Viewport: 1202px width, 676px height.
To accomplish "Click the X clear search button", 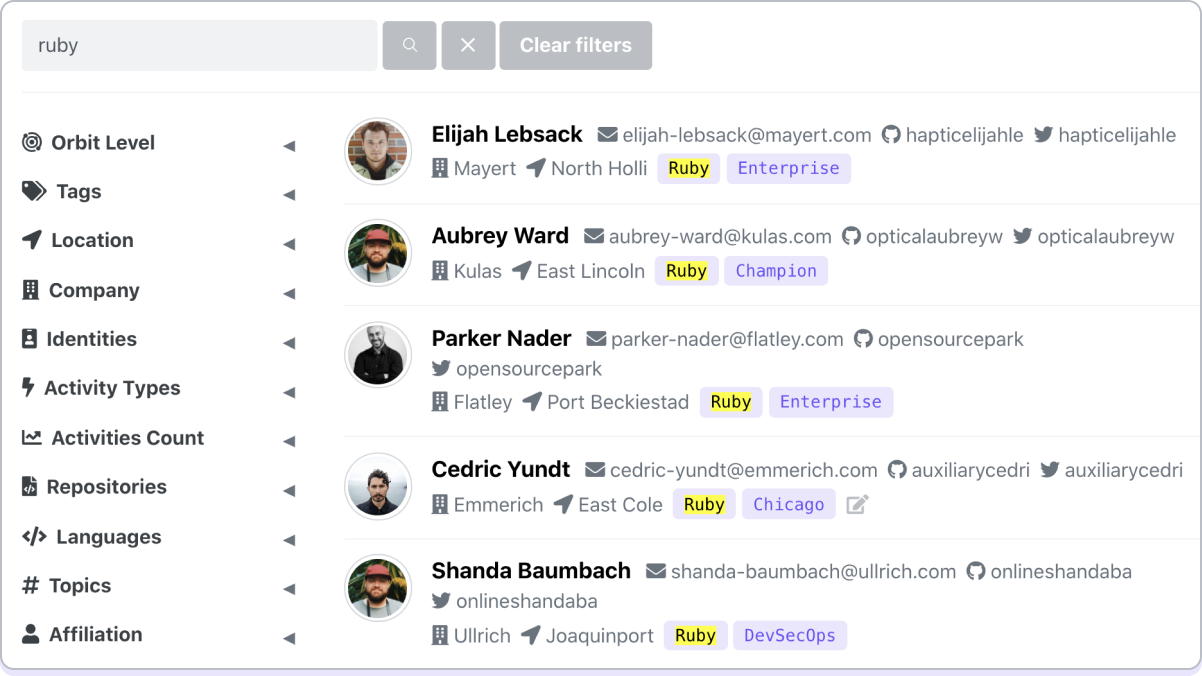I will click(468, 46).
